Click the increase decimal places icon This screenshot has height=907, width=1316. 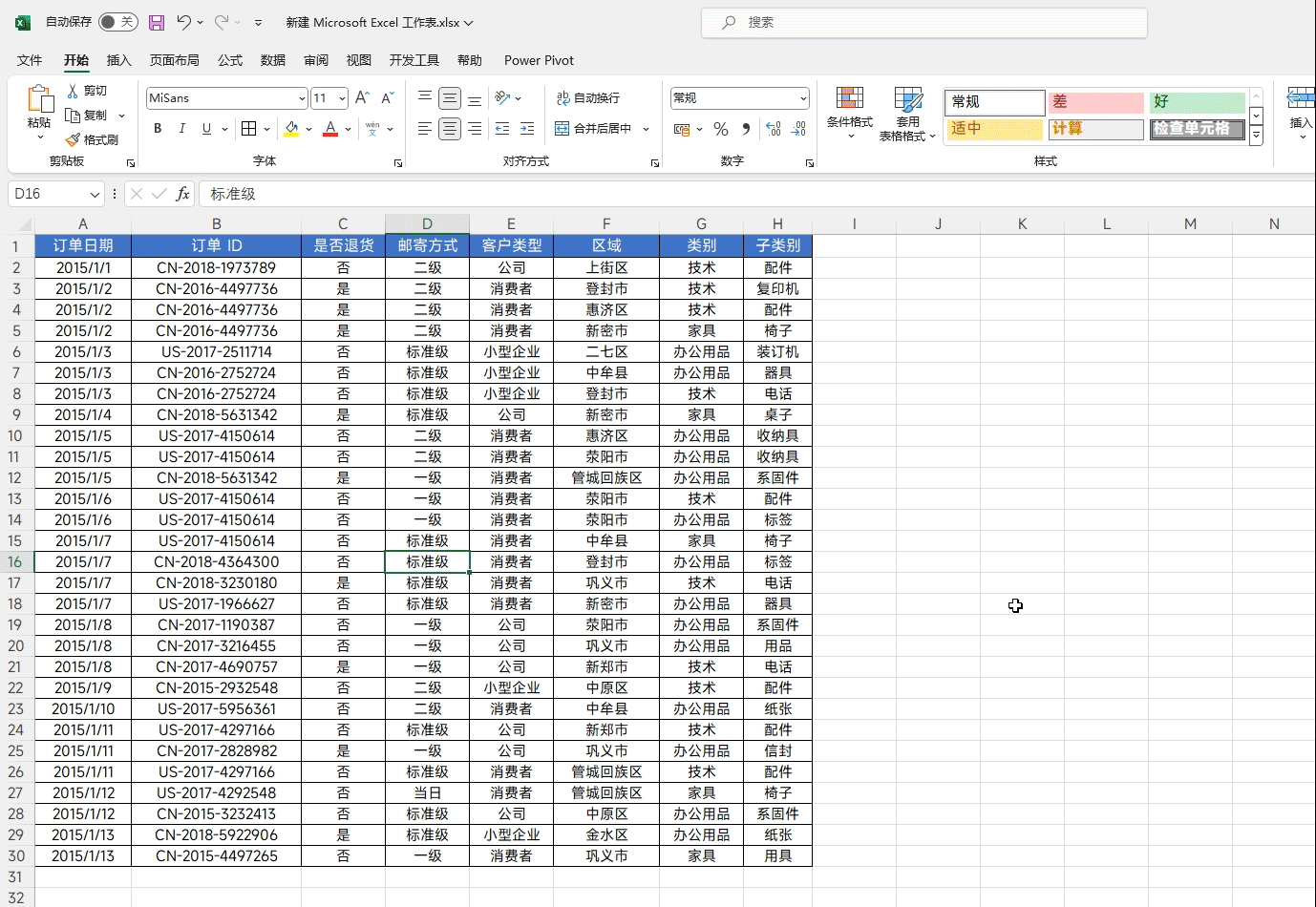(774, 129)
